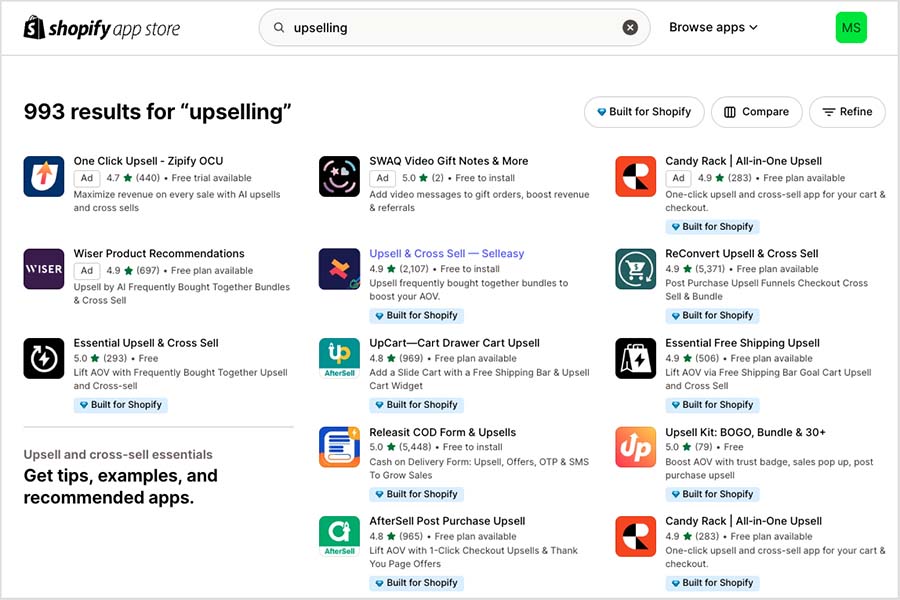Expand the Browse apps menu
This screenshot has width=900, height=600.
713,28
